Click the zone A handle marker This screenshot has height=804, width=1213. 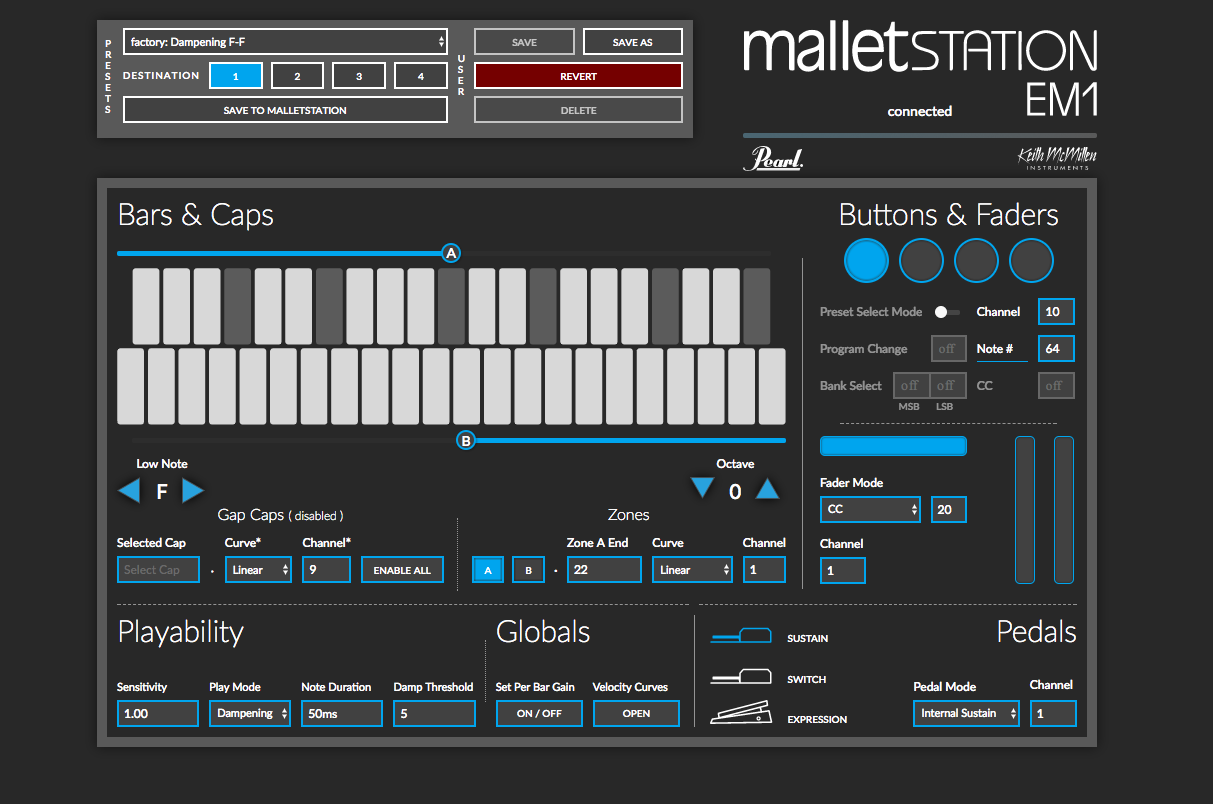click(451, 253)
